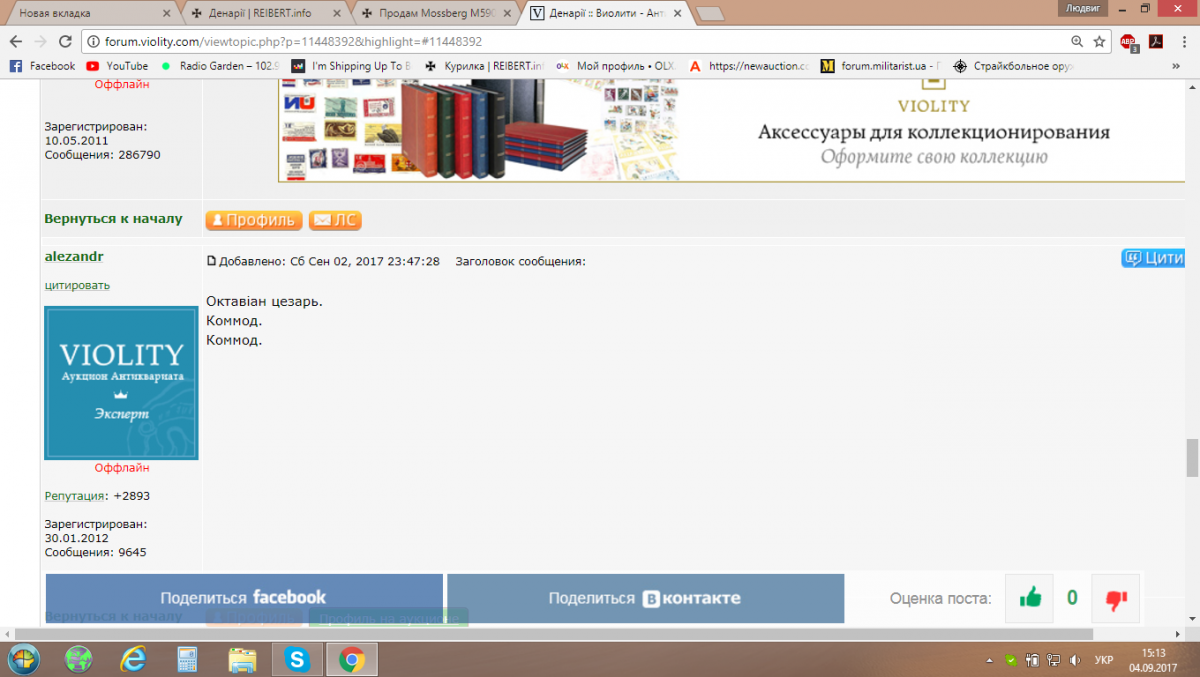Viewport: 1200px width, 677px height.
Task: Share post via Поделиться ВКонтакте button
Action: [x=645, y=598]
